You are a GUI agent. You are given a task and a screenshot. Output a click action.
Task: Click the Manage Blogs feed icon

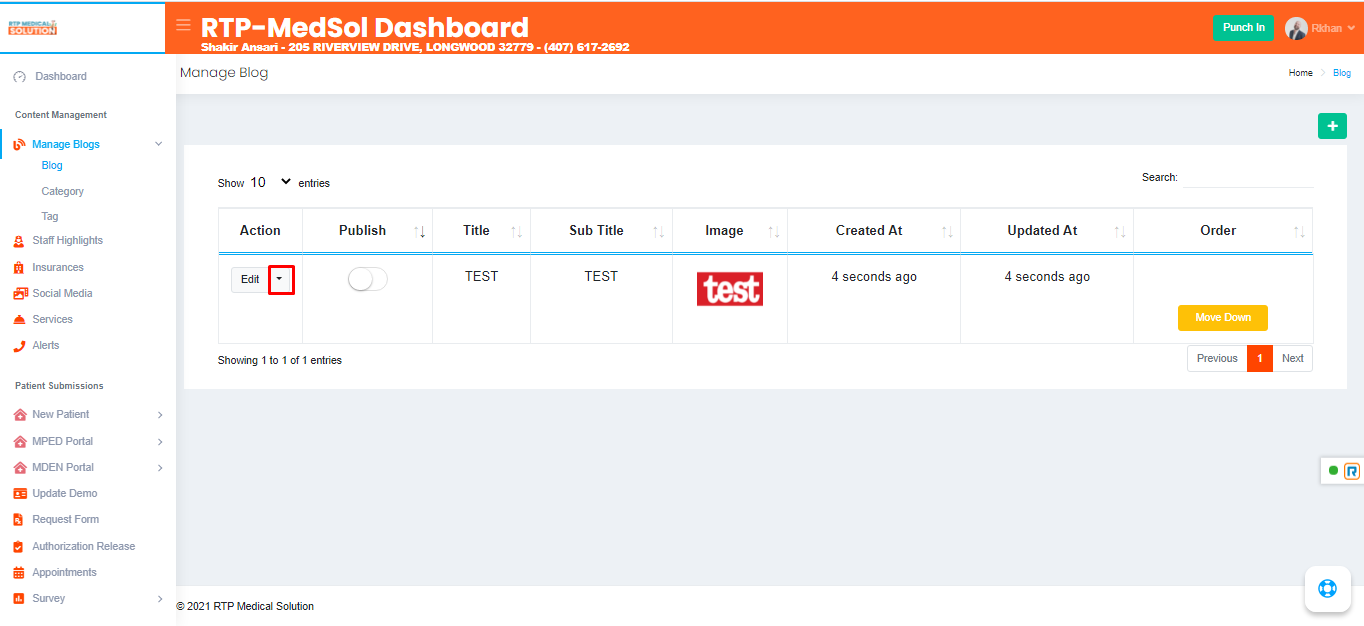point(19,145)
